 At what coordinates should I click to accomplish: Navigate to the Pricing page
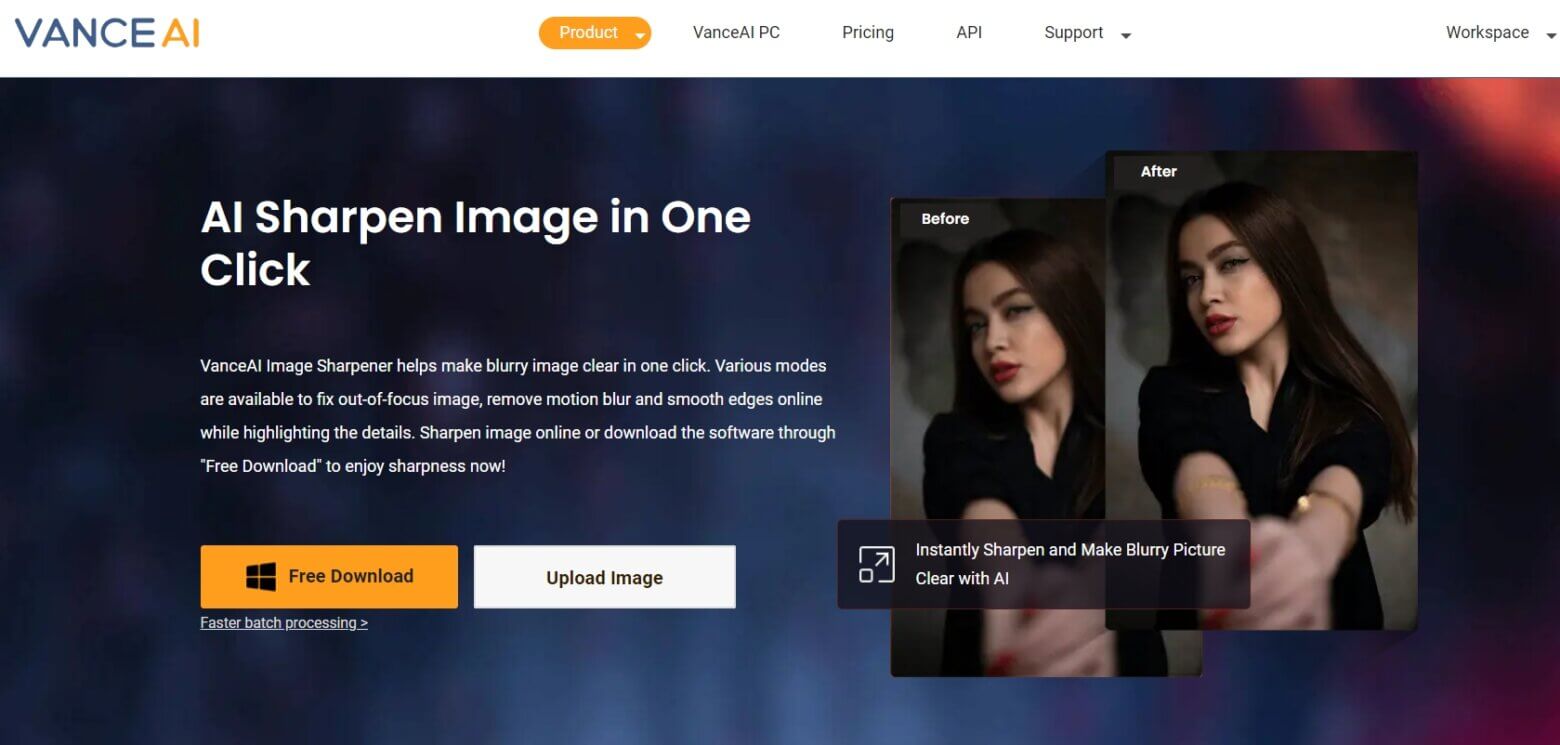(867, 32)
